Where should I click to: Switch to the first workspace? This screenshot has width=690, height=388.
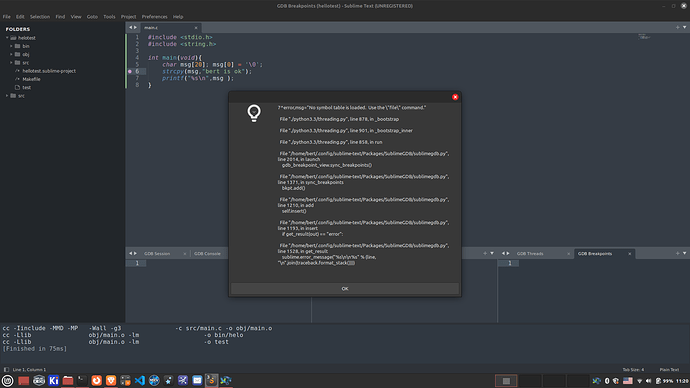coord(506,381)
